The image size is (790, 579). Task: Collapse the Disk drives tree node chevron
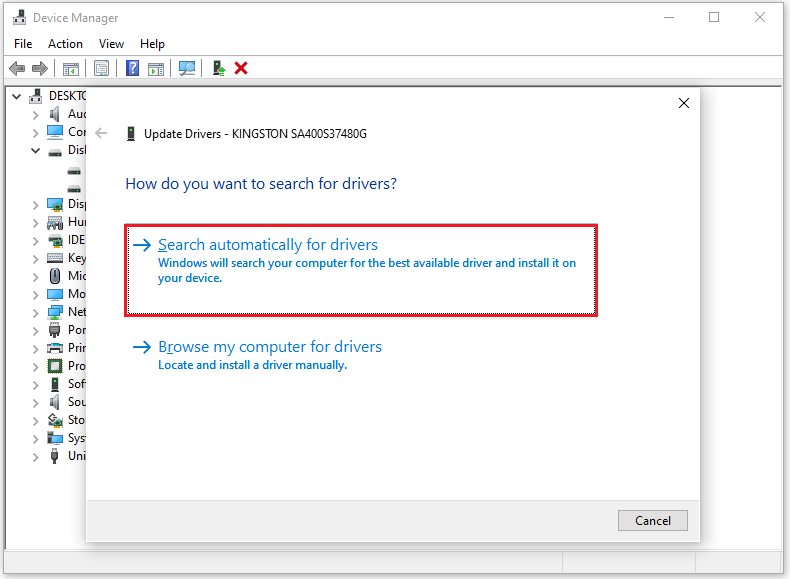click(x=35, y=150)
